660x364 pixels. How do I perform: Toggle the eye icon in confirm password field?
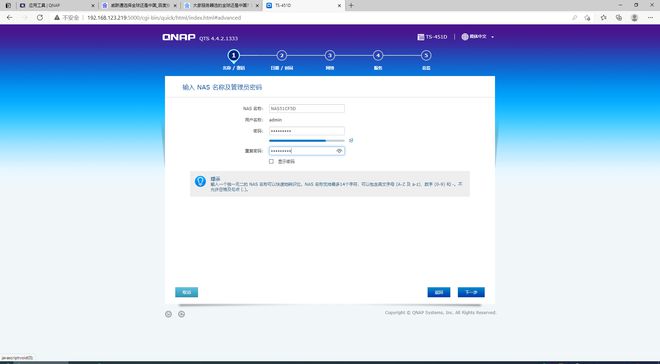coord(339,151)
